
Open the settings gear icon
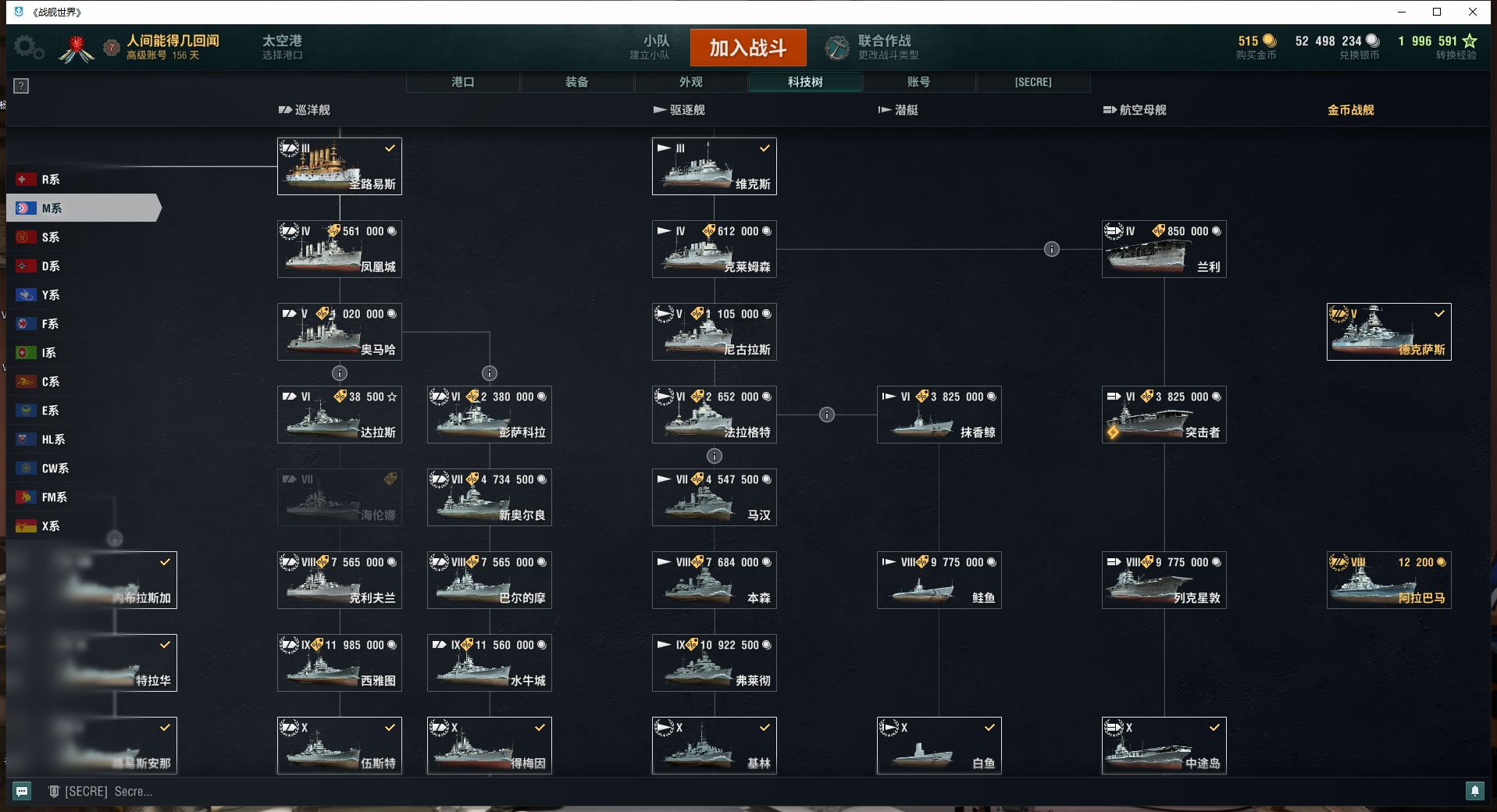(x=28, y=48)
